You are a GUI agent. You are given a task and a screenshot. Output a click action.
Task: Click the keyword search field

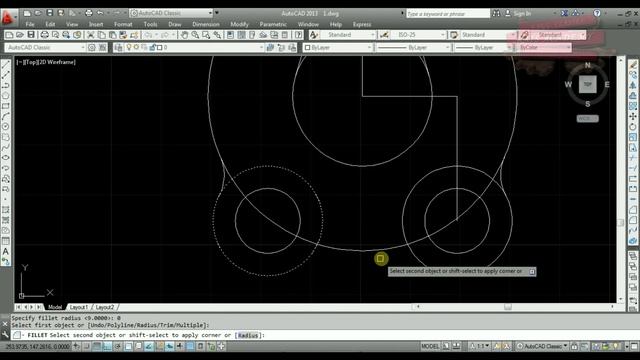tap(447, 14)
